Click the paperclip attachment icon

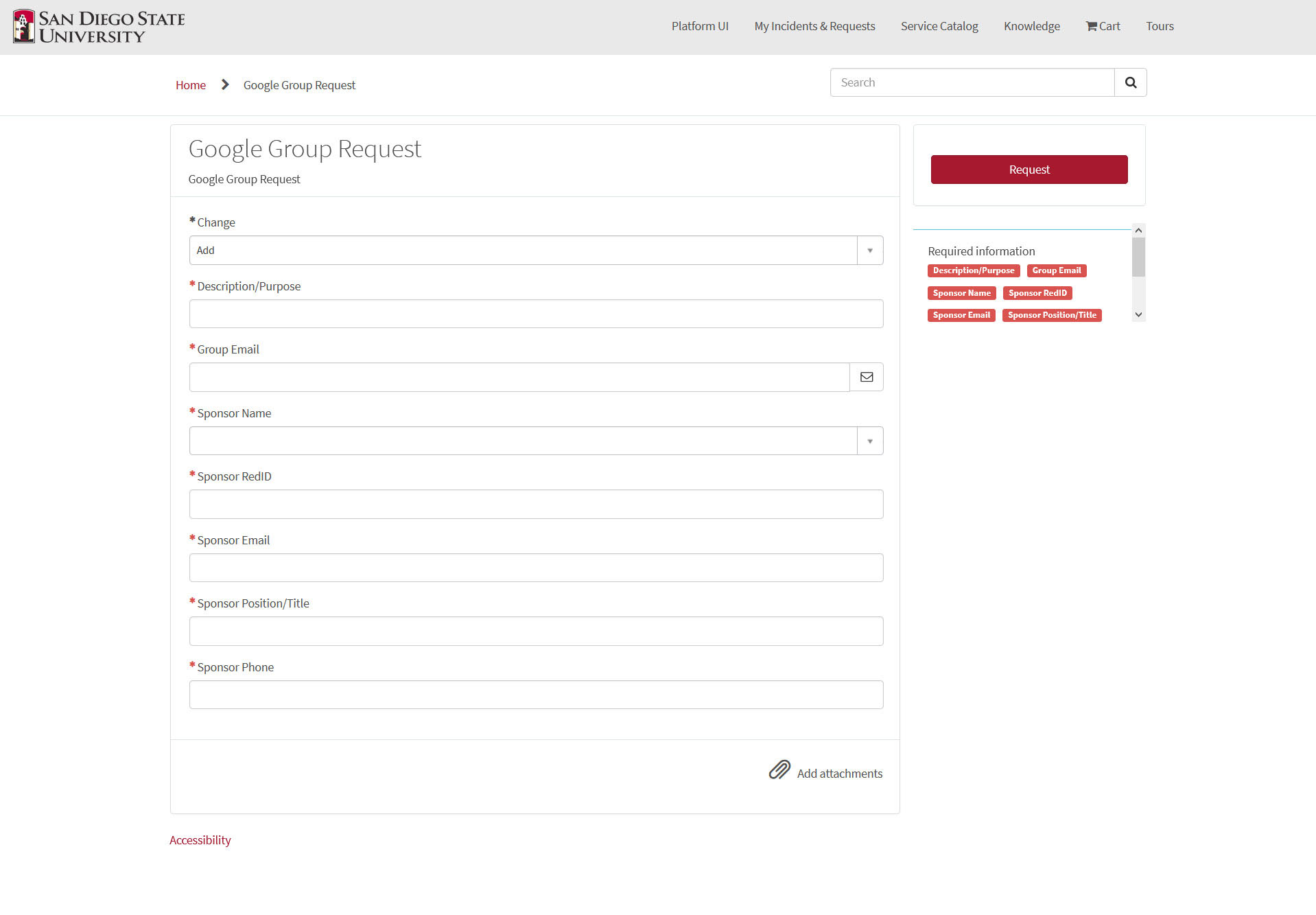coord(779,769)
